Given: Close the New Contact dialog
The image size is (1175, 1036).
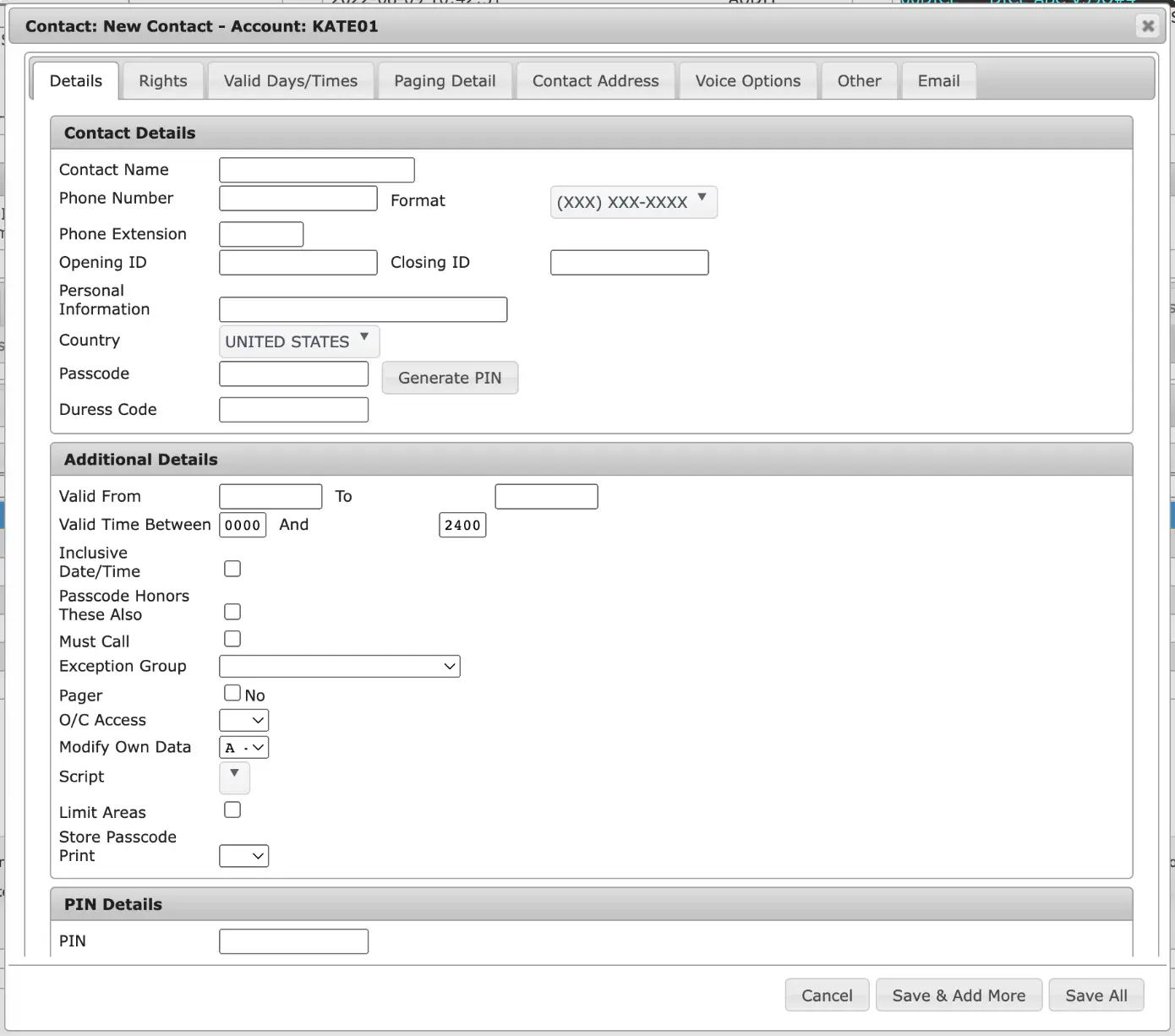Looking at the screenshot, I should (x=1148, y=26).
